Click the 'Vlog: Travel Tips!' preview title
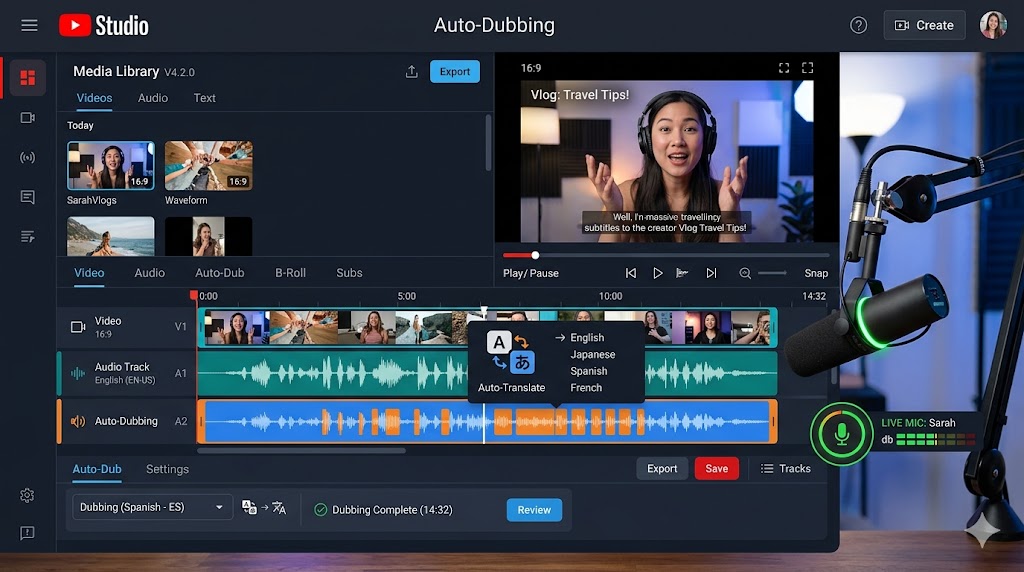The image size is (1024, 572). [x=580, y=95]
